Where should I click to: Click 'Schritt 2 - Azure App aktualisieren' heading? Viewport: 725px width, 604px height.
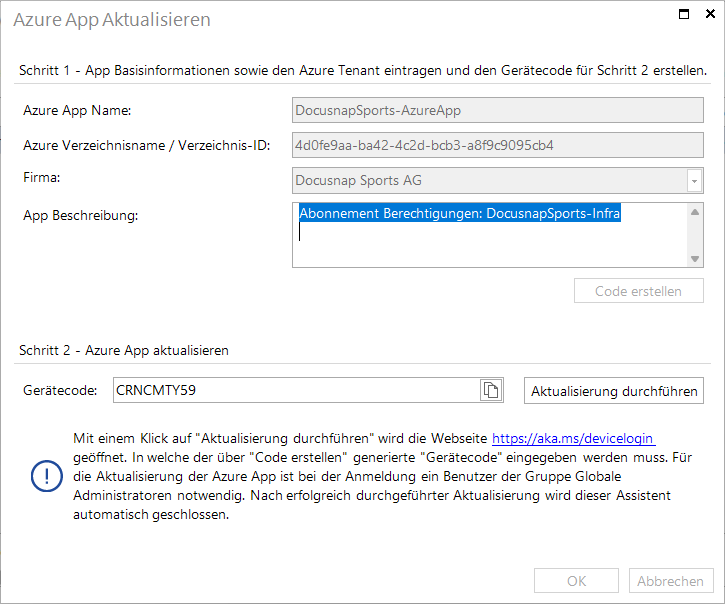click(124, 350)
